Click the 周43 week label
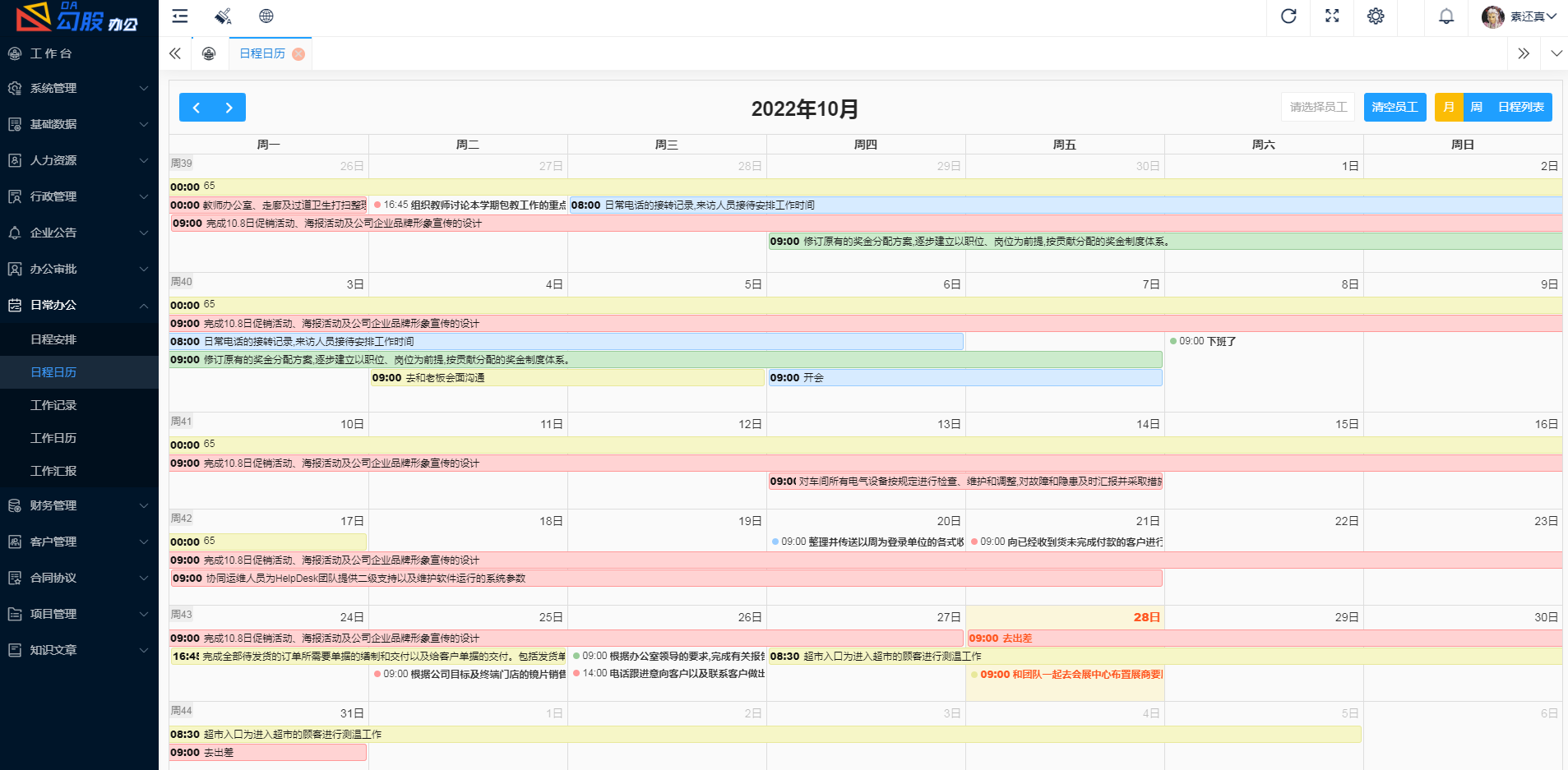The width and height of the screenshot is (1568, 770). (181, 615)
